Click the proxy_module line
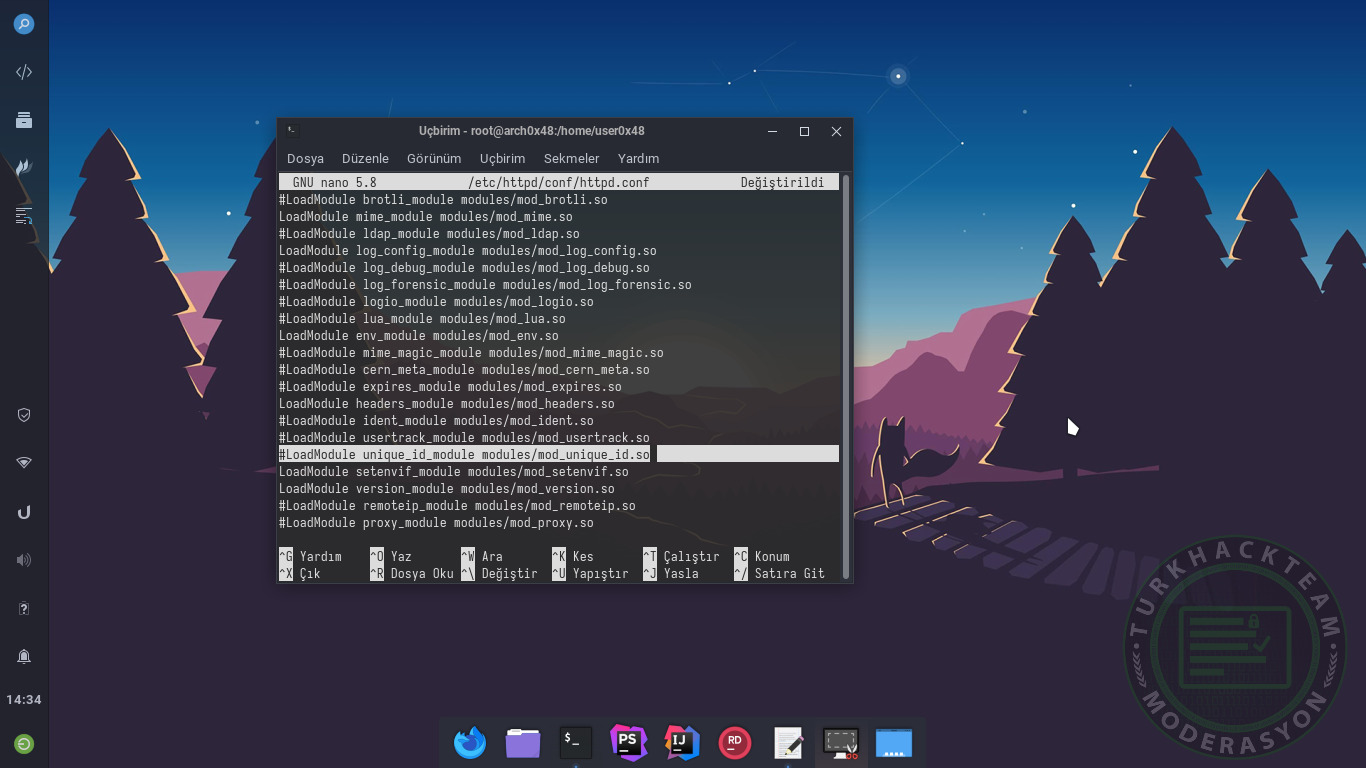Viewport: 1366px width, 768px height. click(436, 522)
